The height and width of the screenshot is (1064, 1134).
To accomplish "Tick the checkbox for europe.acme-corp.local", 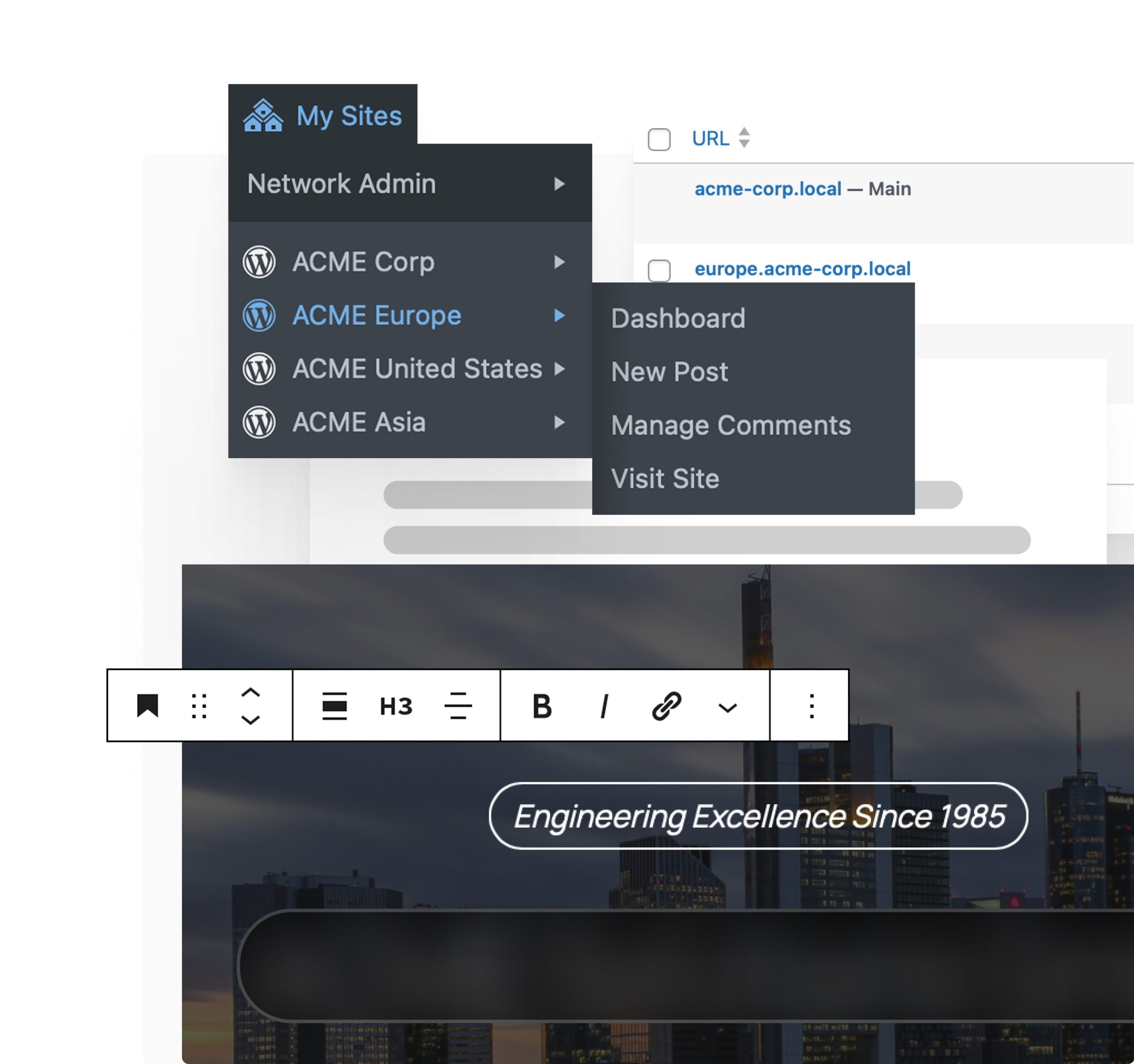I will [660, 270].
